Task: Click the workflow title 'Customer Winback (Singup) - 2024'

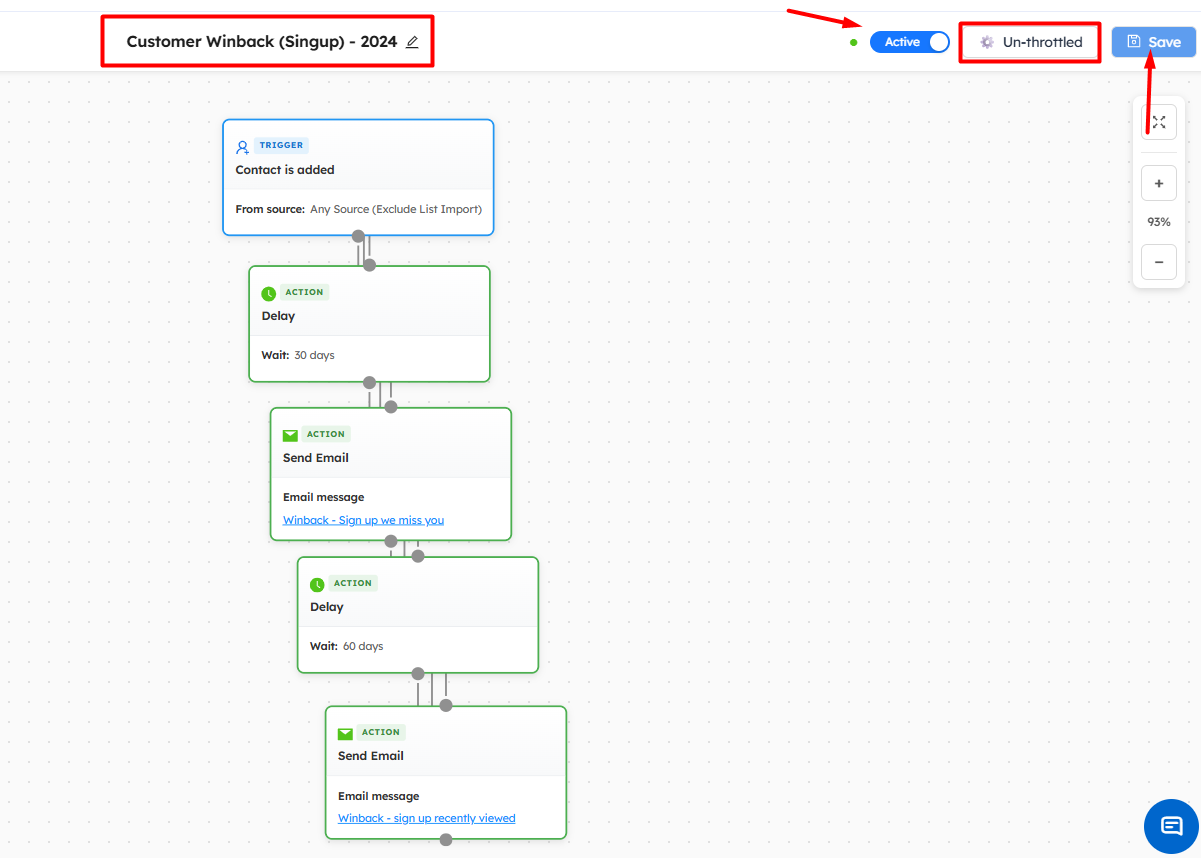Action: (261, 42)
